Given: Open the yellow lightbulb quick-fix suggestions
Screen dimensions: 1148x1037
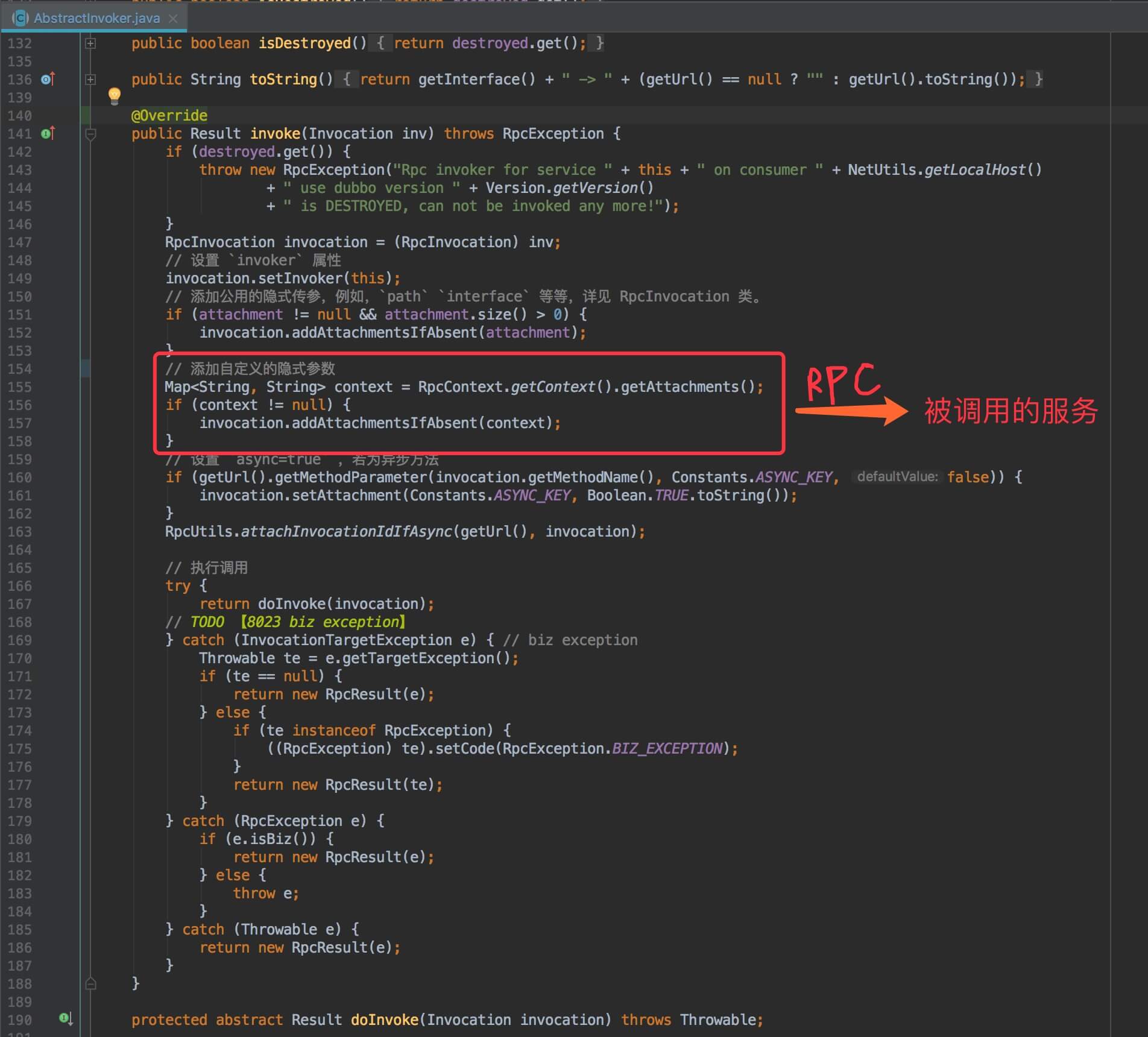Looking at the screenshot, I should tap(114, 95).
